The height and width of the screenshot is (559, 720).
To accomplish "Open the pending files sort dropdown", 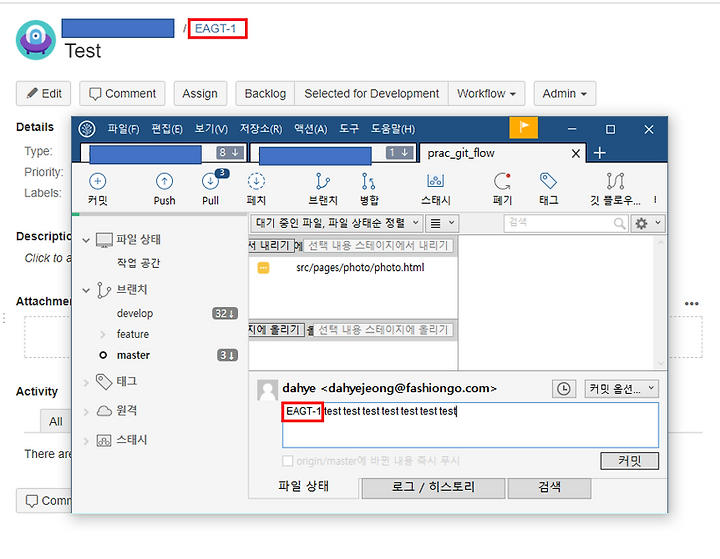I will [x=337, y=223].
